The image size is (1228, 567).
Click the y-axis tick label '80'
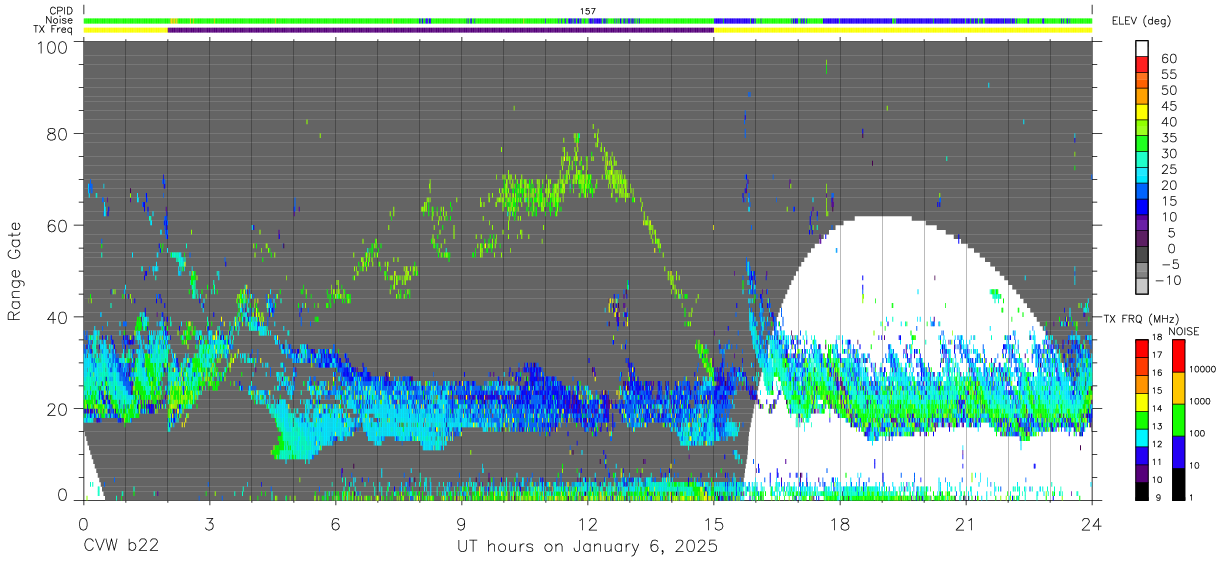(x=58, y=134)
